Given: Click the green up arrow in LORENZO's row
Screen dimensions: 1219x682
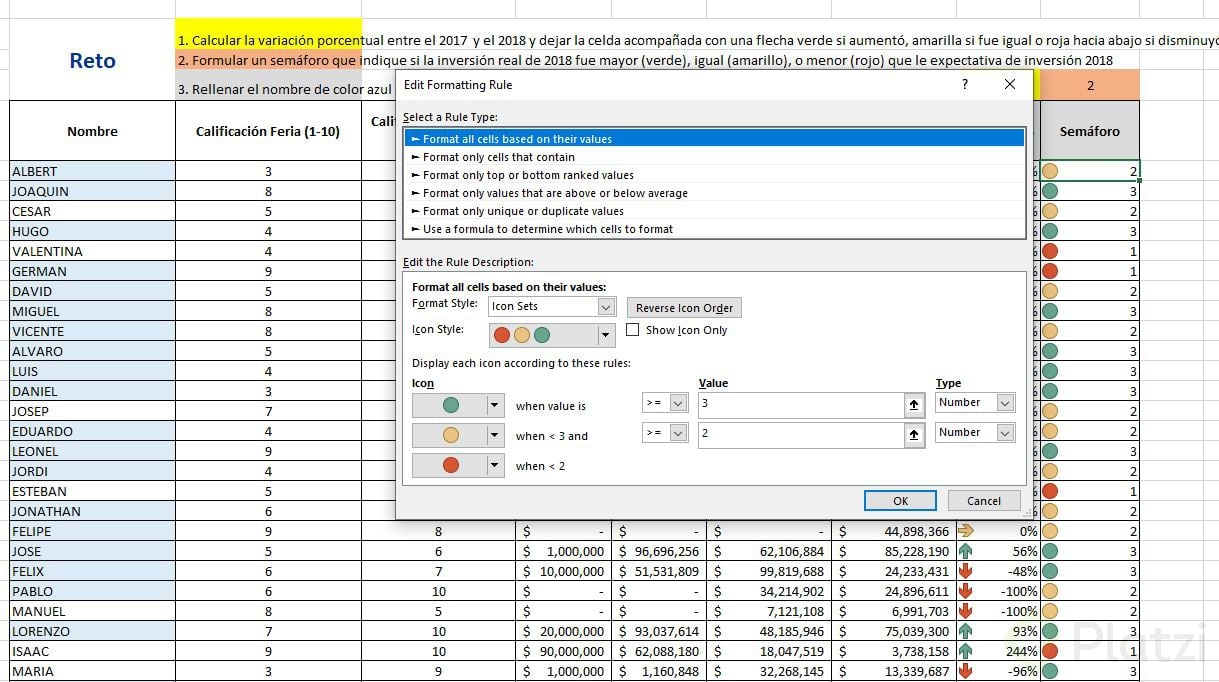Looking at the screenshot, I should point(965,631).
